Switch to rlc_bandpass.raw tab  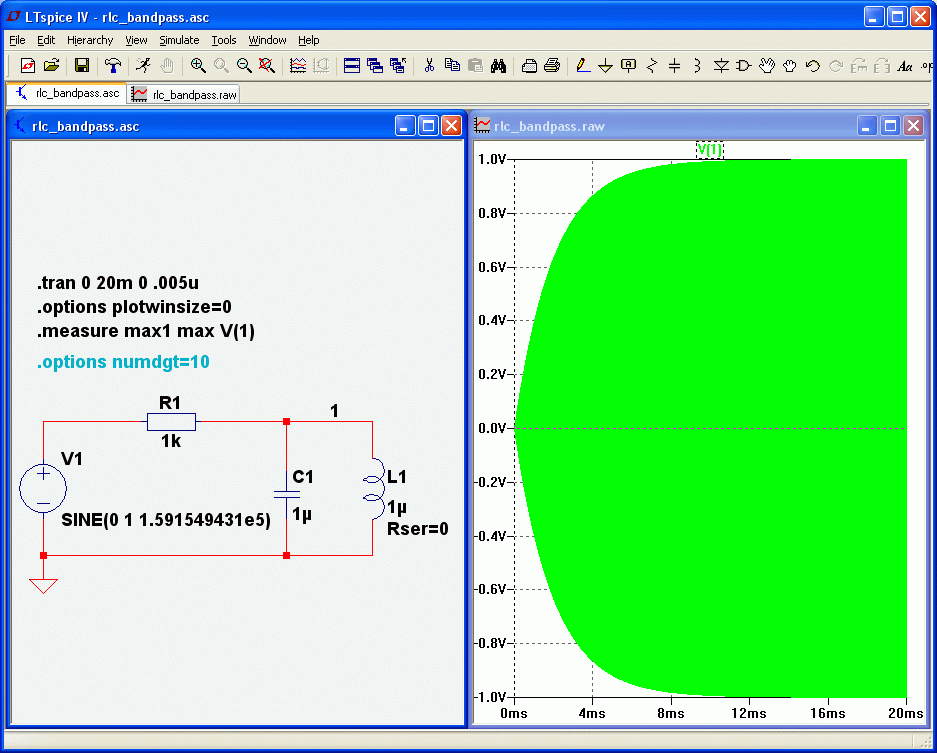point(185,94)
